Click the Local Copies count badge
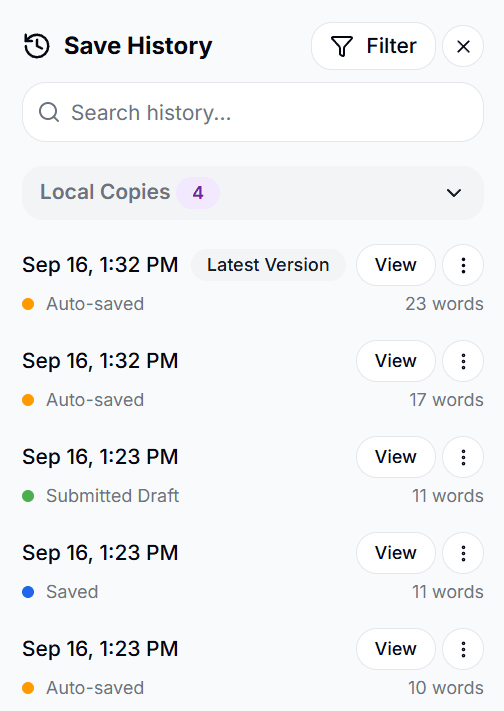The height and width of the screenshot is (711, 504). point(198,193)
